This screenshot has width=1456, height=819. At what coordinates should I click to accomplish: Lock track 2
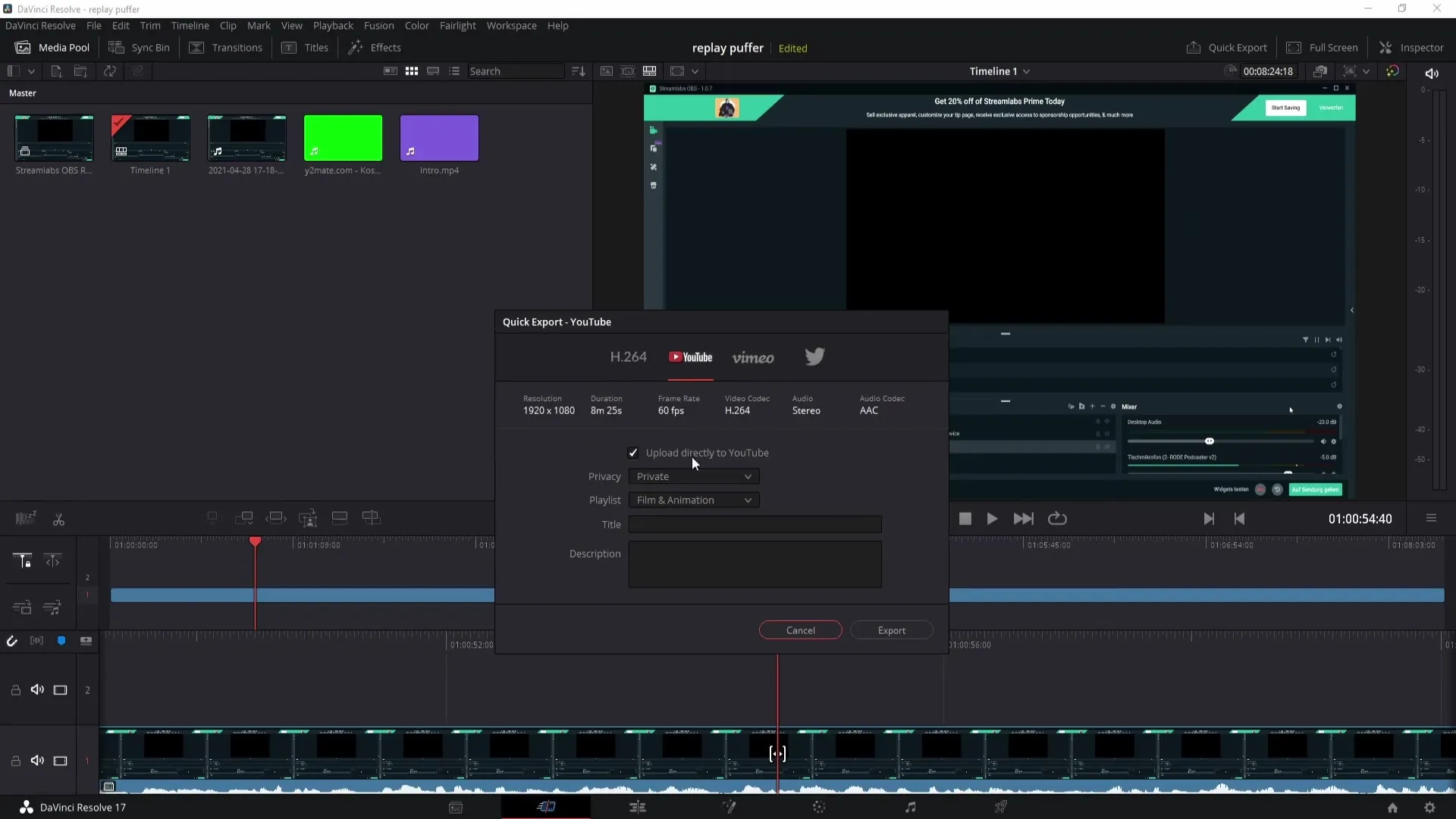coord(15,690)
